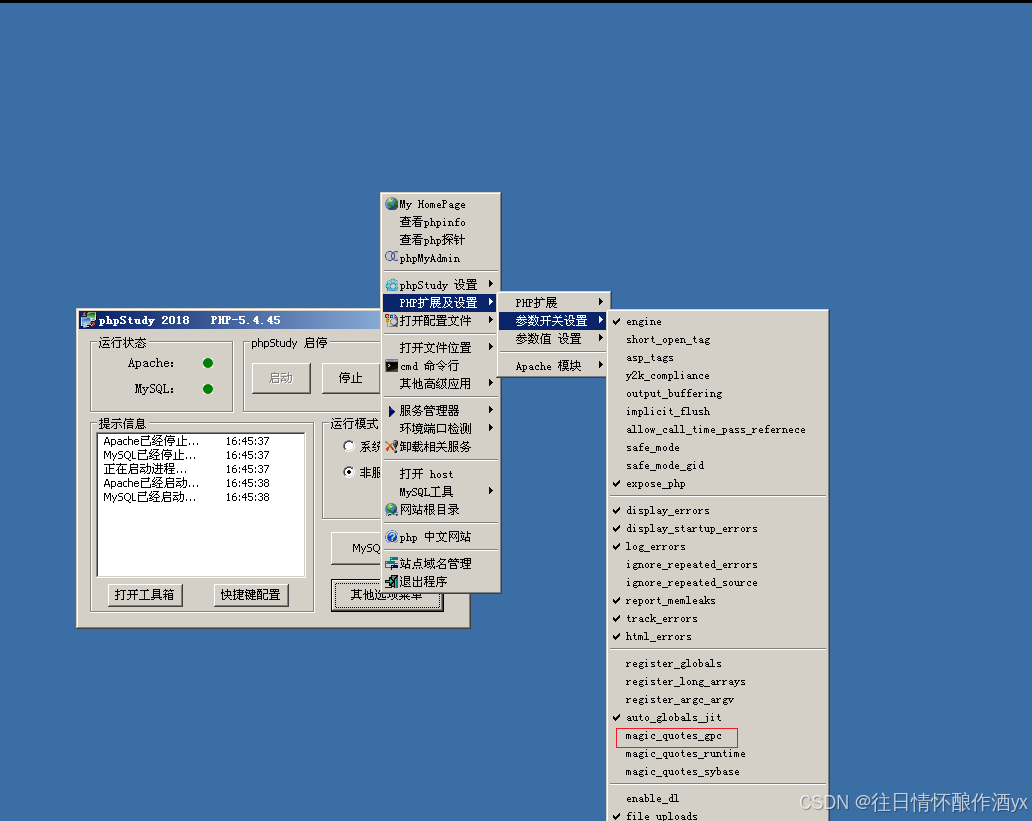1032x821 pixels.
Task: Click the phpStudy 2018 title bar icon
Action: click(x=88, y=321)
